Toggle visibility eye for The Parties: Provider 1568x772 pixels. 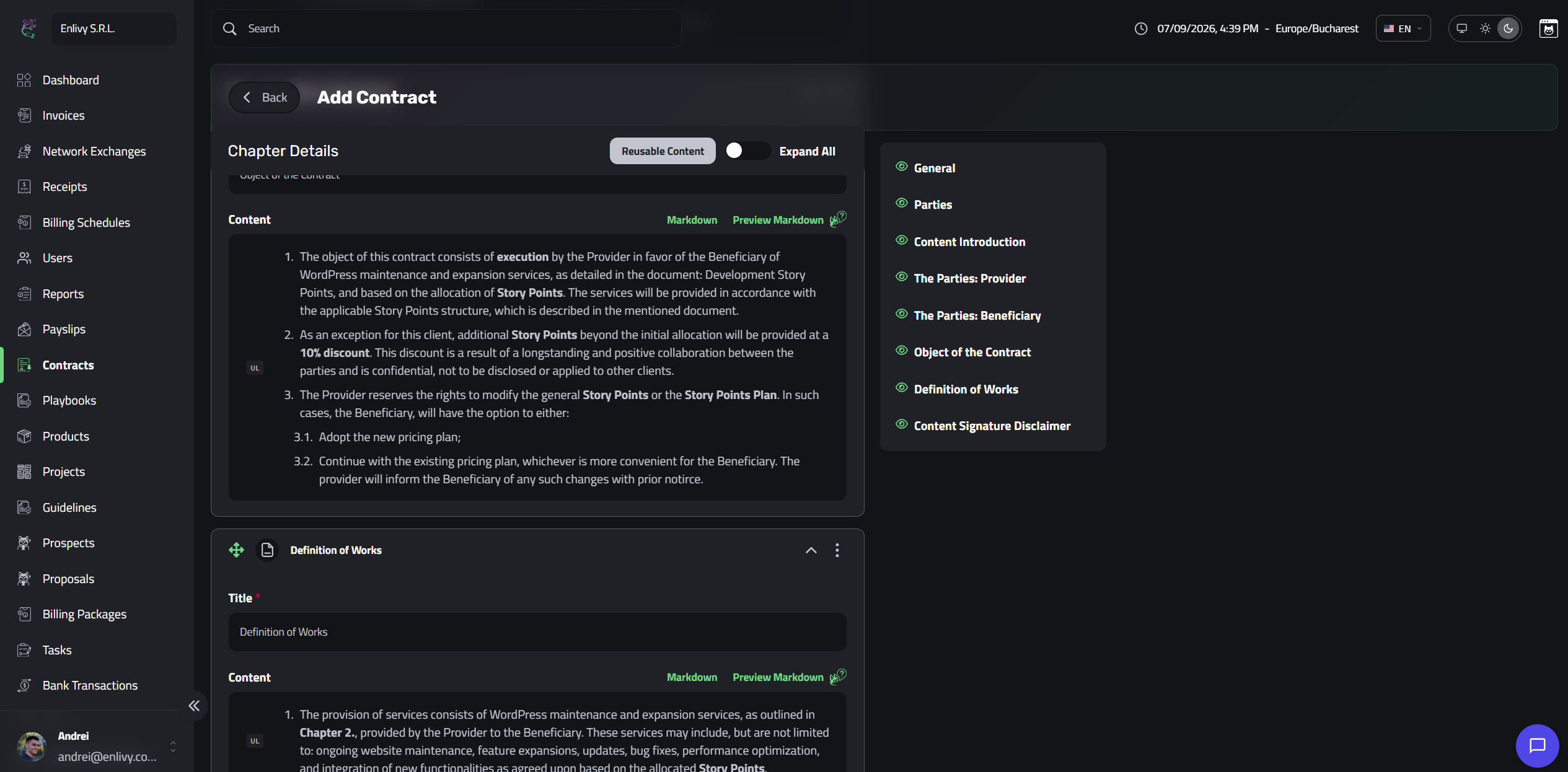tap(902, 277)
